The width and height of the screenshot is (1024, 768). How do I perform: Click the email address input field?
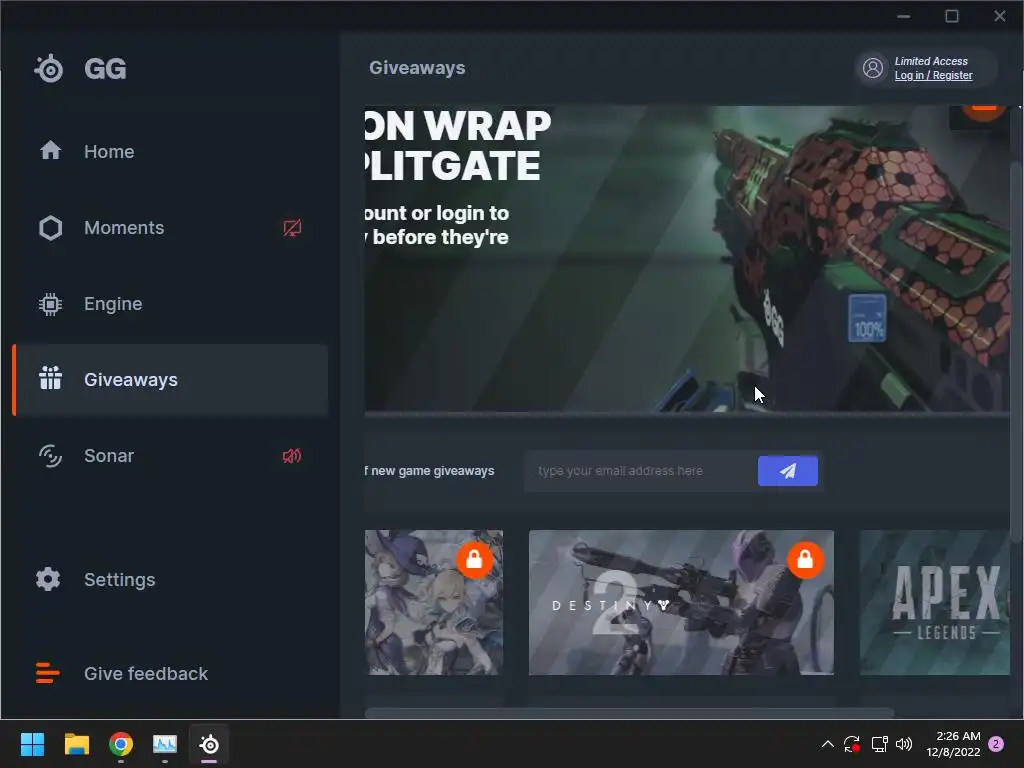(641, 471)
